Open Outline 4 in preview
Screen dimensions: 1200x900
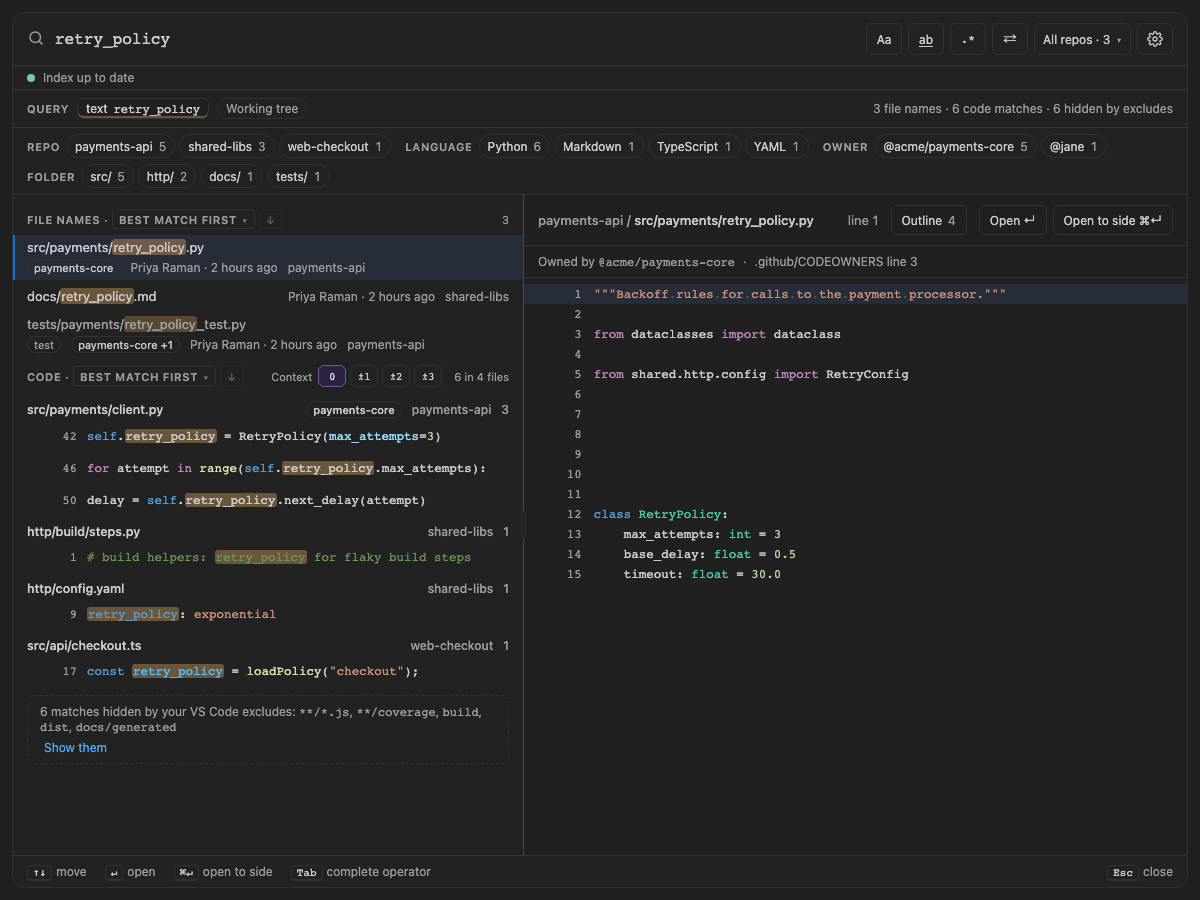[x=928, y=221]
